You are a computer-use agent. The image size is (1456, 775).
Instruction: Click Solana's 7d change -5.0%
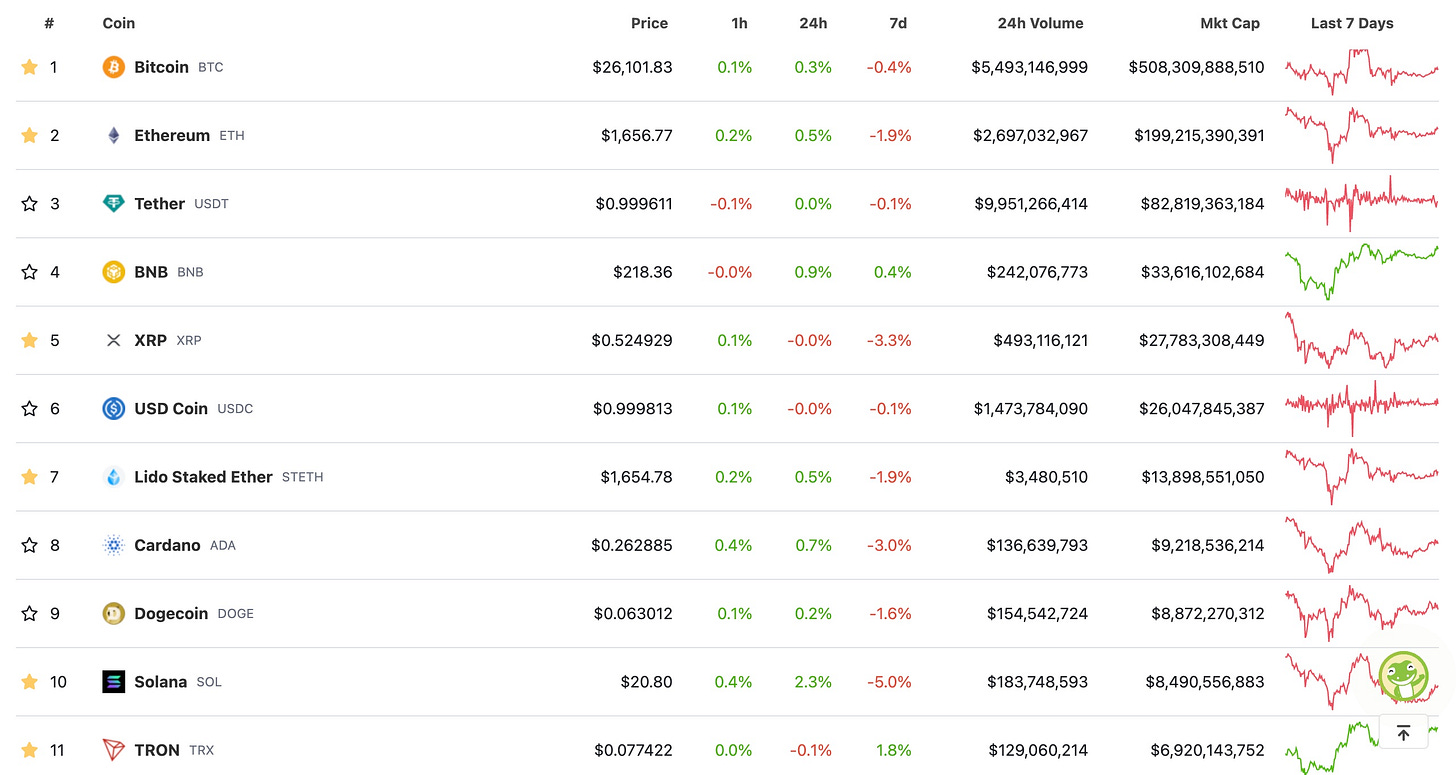[889, 682]
